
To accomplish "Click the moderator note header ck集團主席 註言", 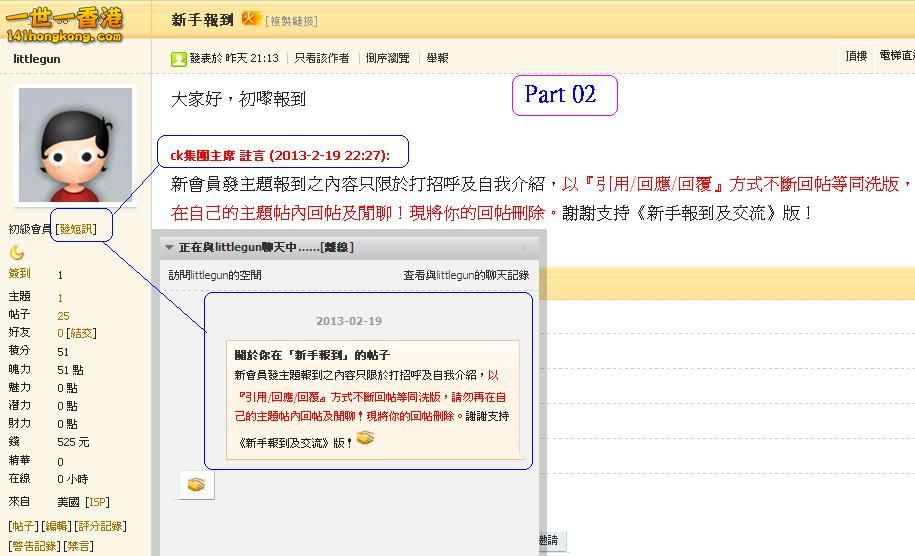I will [280, 155].
